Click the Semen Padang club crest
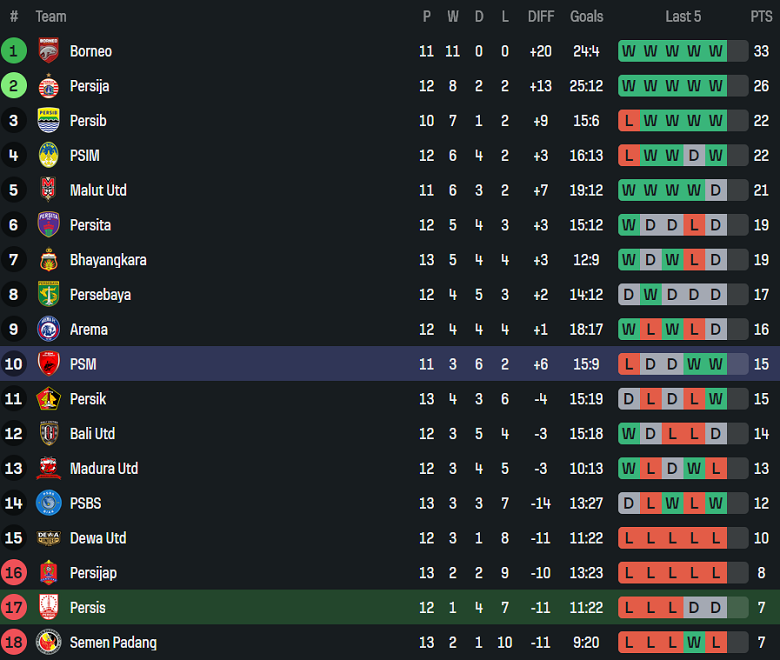 click(48, 642)
